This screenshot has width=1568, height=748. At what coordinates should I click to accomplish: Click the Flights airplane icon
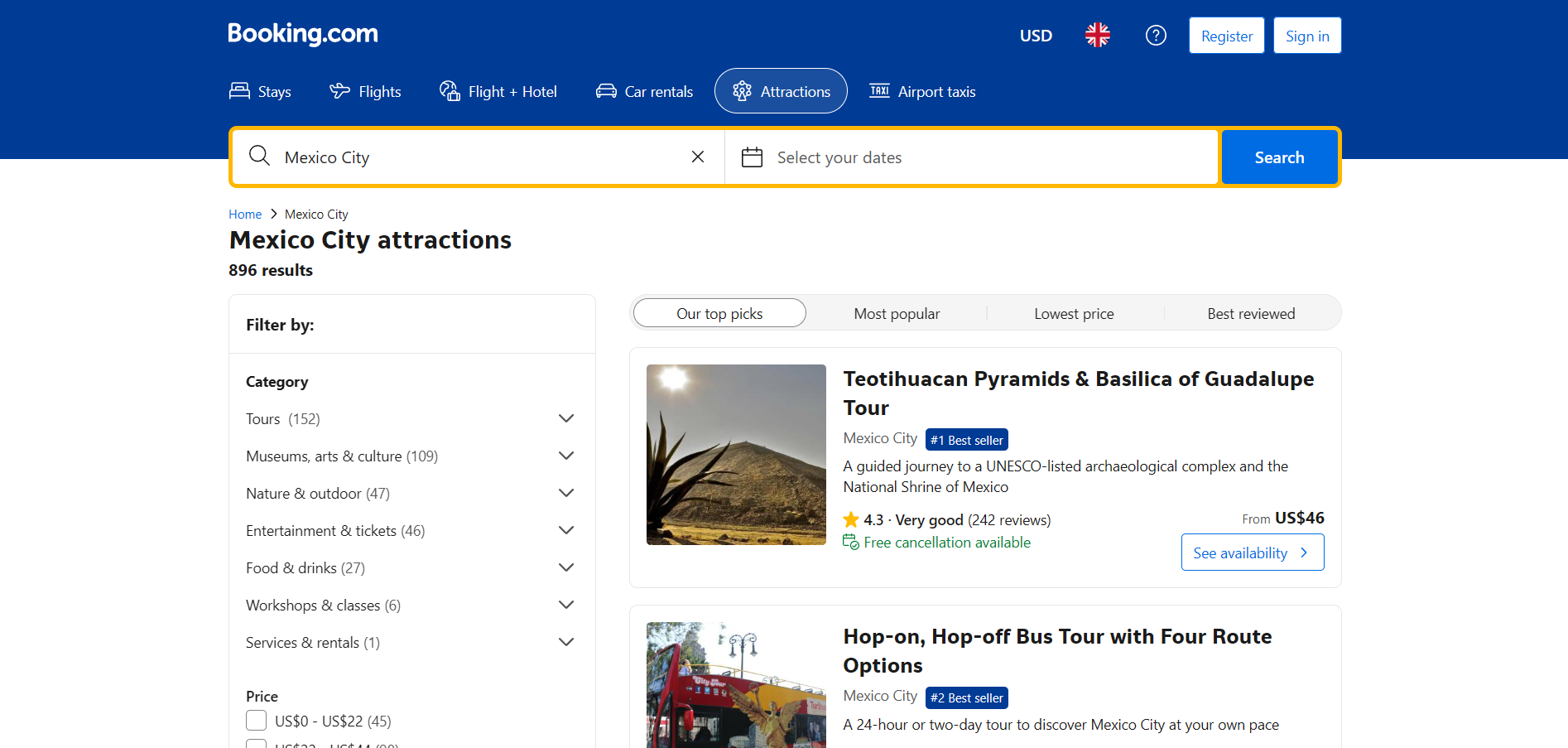(339, 91)
